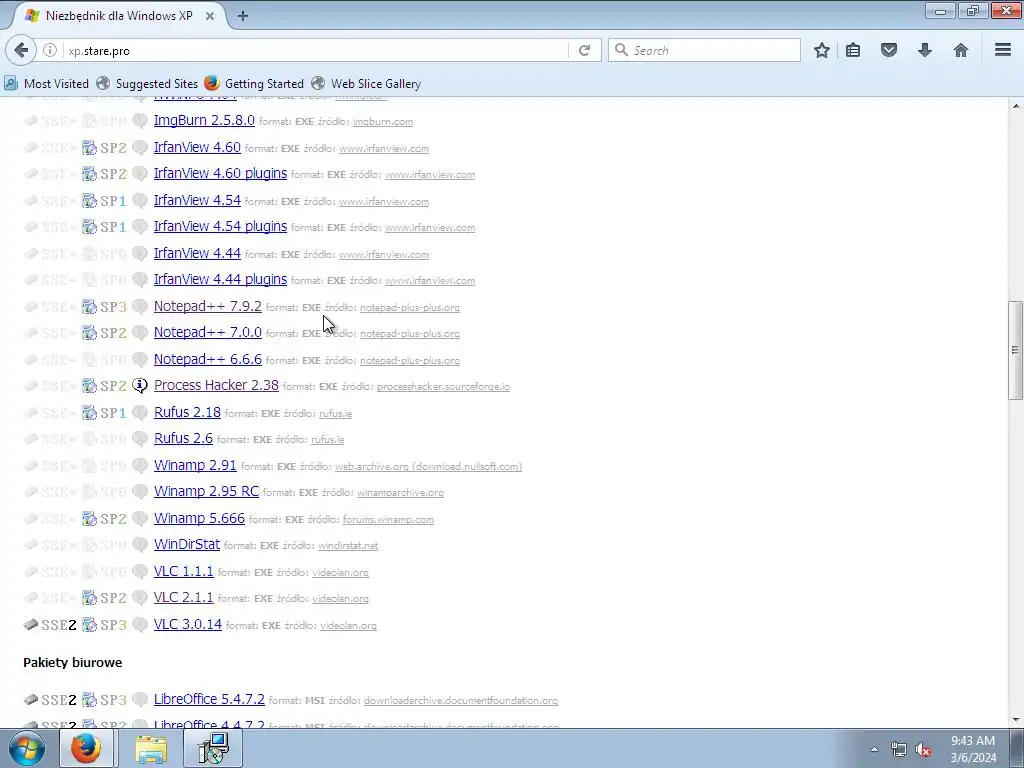Click the vertical scrollbar thumb
1024x768 pixels.
click(1016, 350)
